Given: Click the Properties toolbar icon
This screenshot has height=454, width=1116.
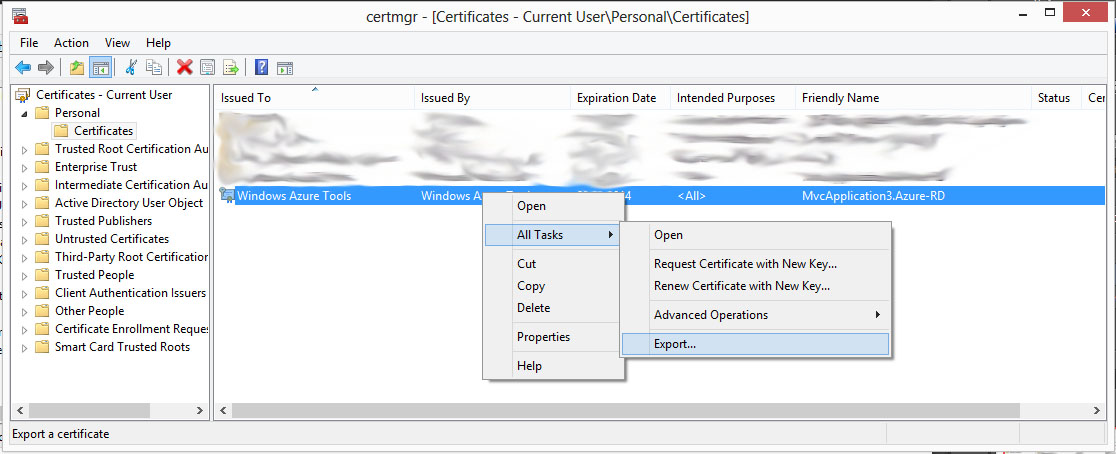Looking at the screenshot, I should (x=207, y=67).
